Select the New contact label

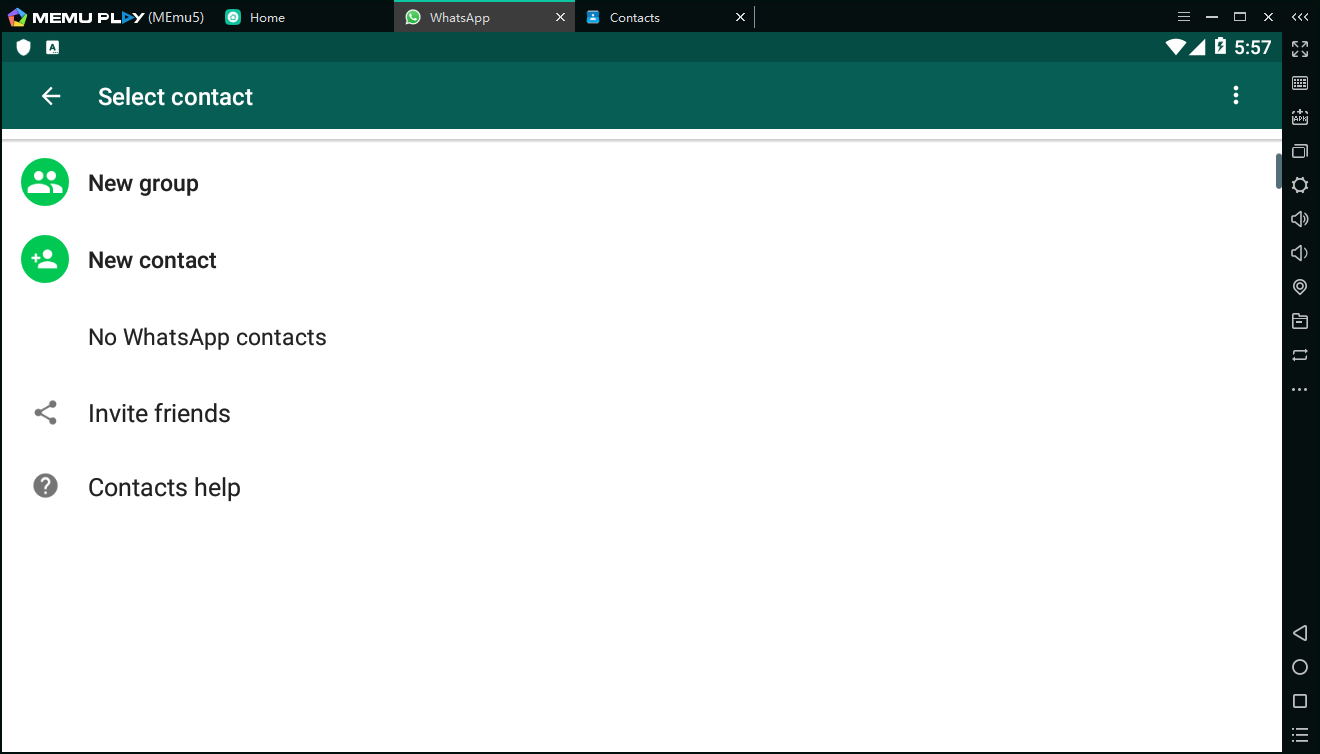[x=152, y=260]
